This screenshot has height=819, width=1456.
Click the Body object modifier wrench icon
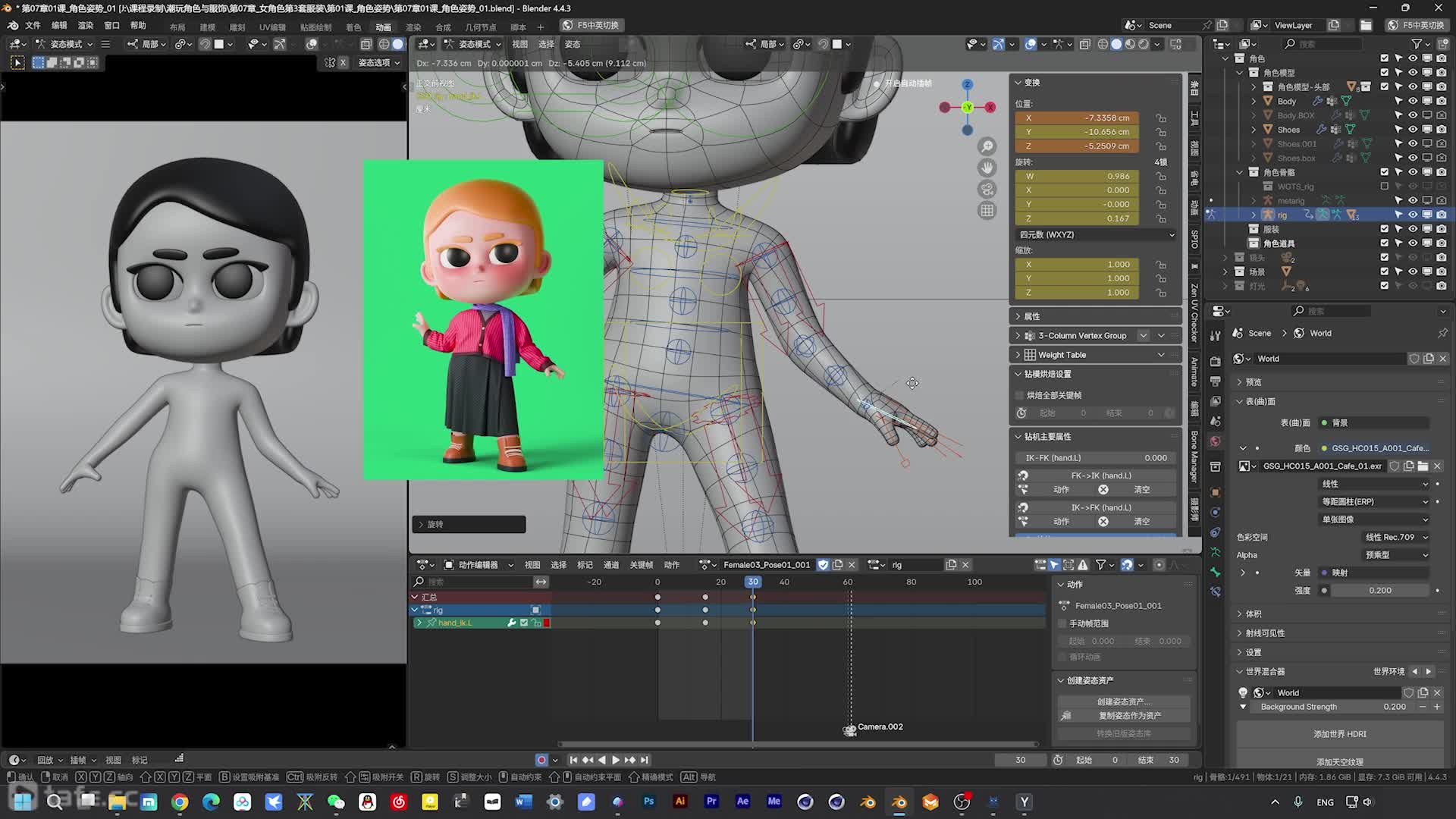[1317, 101]
